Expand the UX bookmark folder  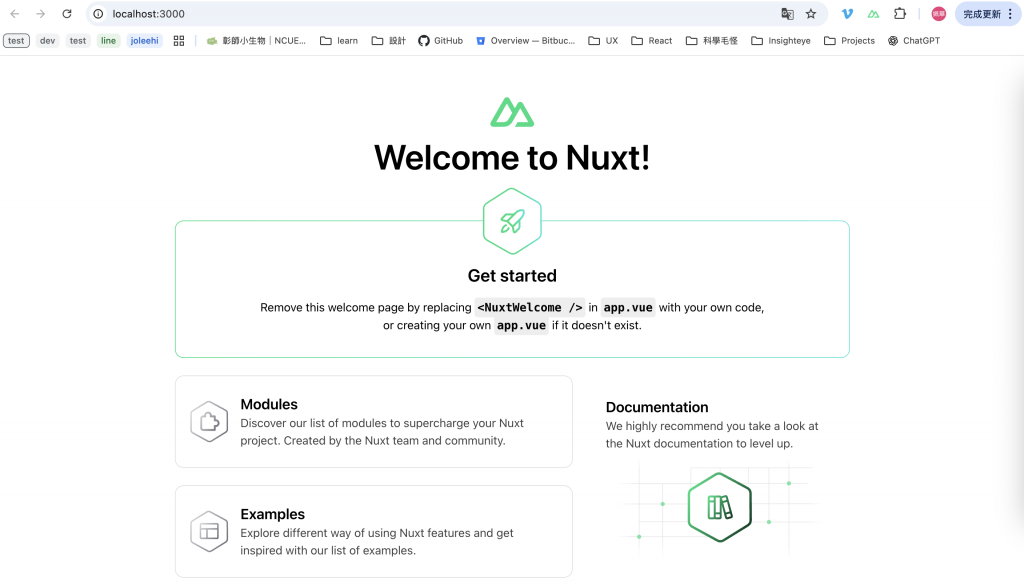click(x=603, y=40)
